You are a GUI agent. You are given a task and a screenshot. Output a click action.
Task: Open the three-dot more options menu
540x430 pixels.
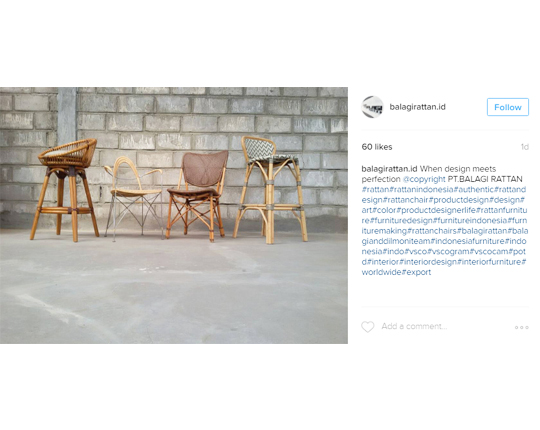click(x=521, y=327)
